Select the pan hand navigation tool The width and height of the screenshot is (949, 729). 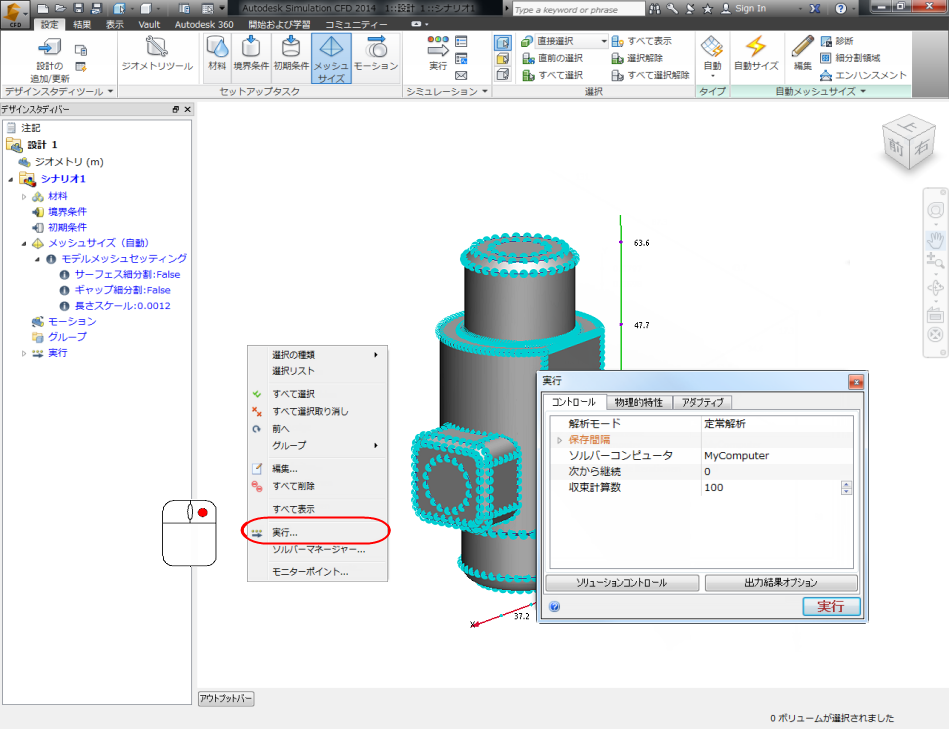tap(935, 238)
